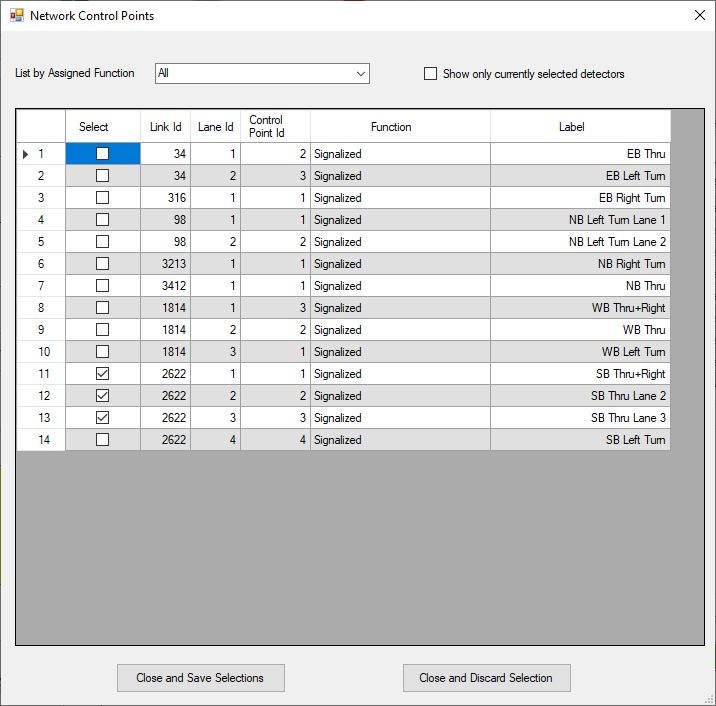Sort by Lane Id column header
The width and height of the screenshot is (716, 706).
(216, 126)
